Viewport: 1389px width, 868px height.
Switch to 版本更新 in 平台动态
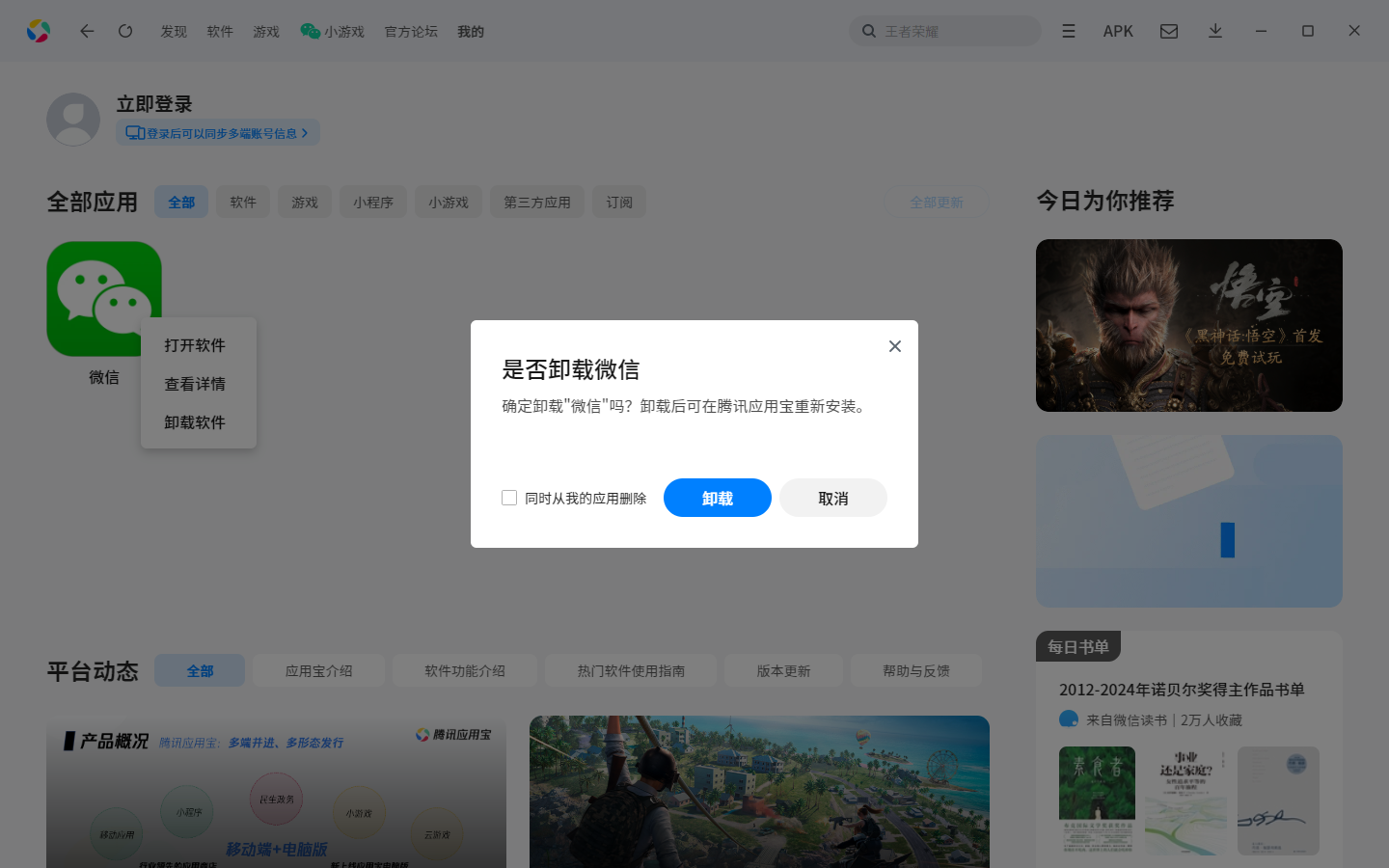coord(783,669)
